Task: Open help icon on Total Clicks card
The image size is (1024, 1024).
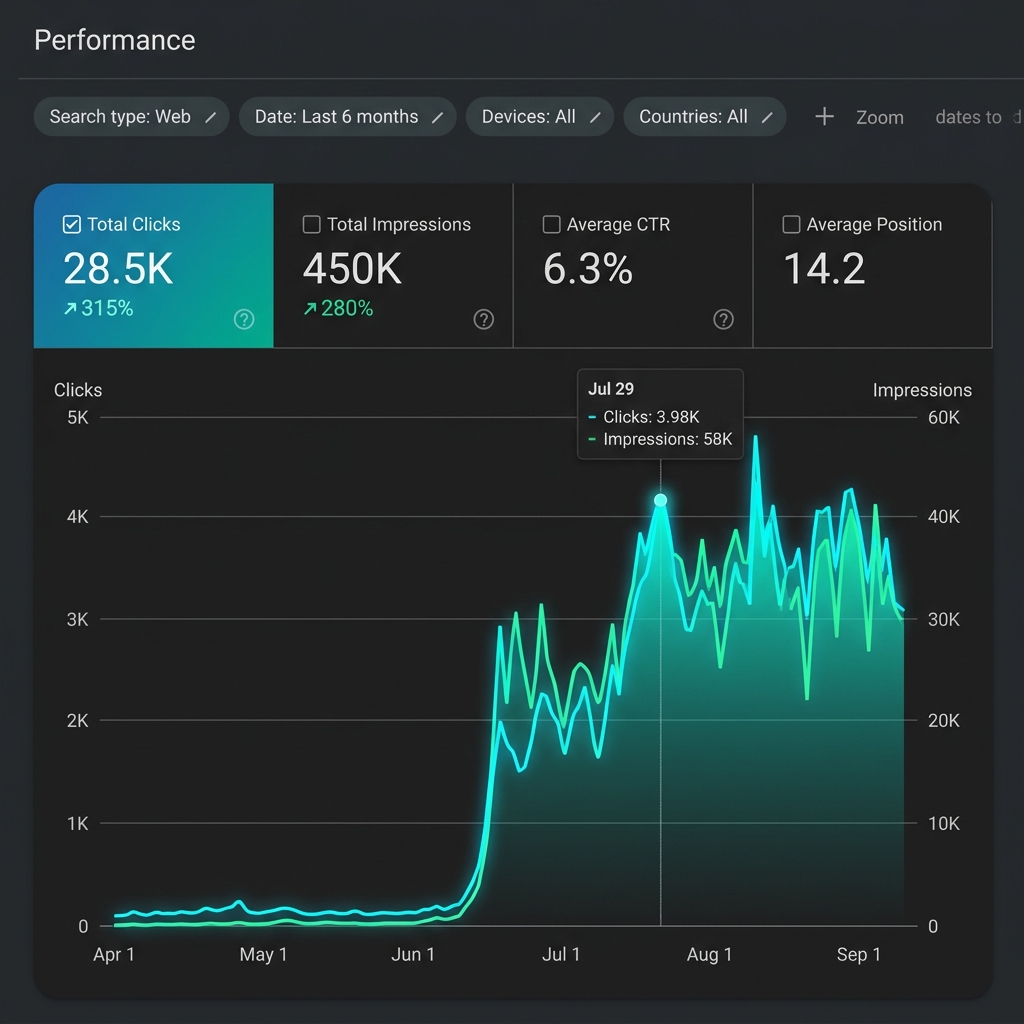Action: 244,319
